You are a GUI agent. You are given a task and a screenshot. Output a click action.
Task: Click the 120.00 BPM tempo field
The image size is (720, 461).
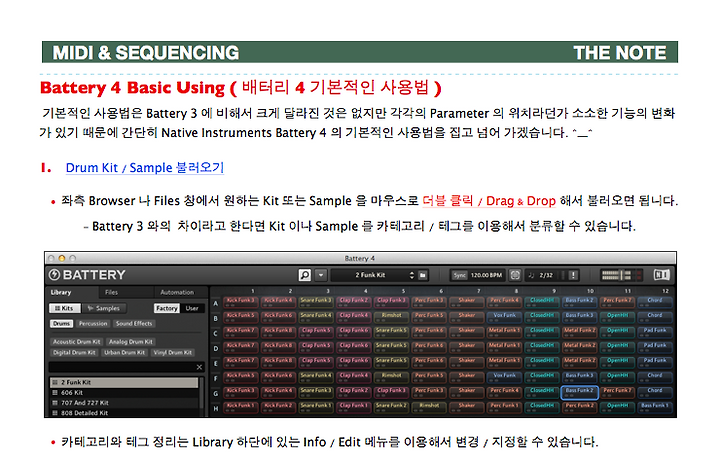486,275
